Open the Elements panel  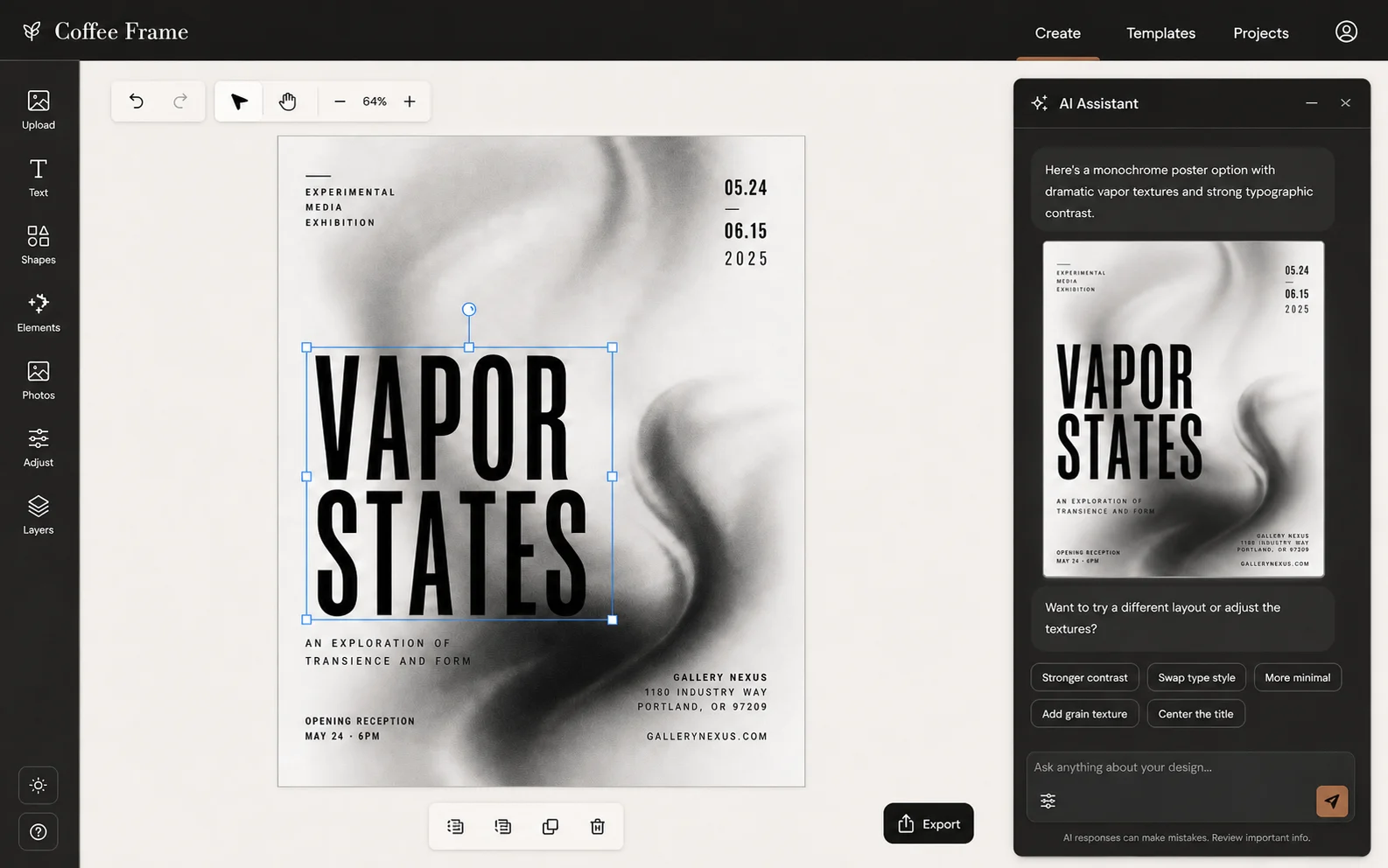(x=39, y=312)
